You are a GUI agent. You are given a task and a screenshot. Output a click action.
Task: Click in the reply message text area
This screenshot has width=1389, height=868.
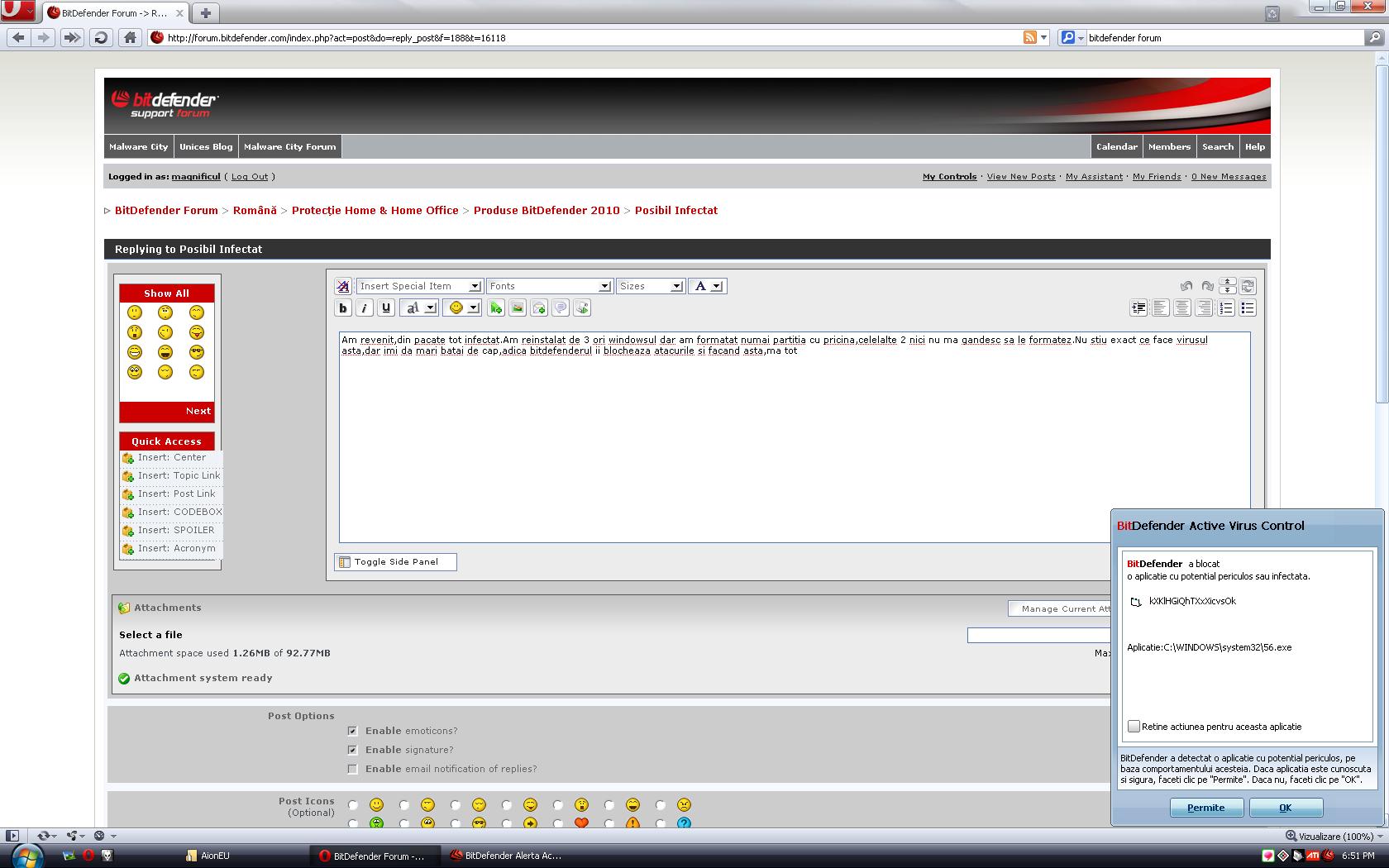point(794,436)
